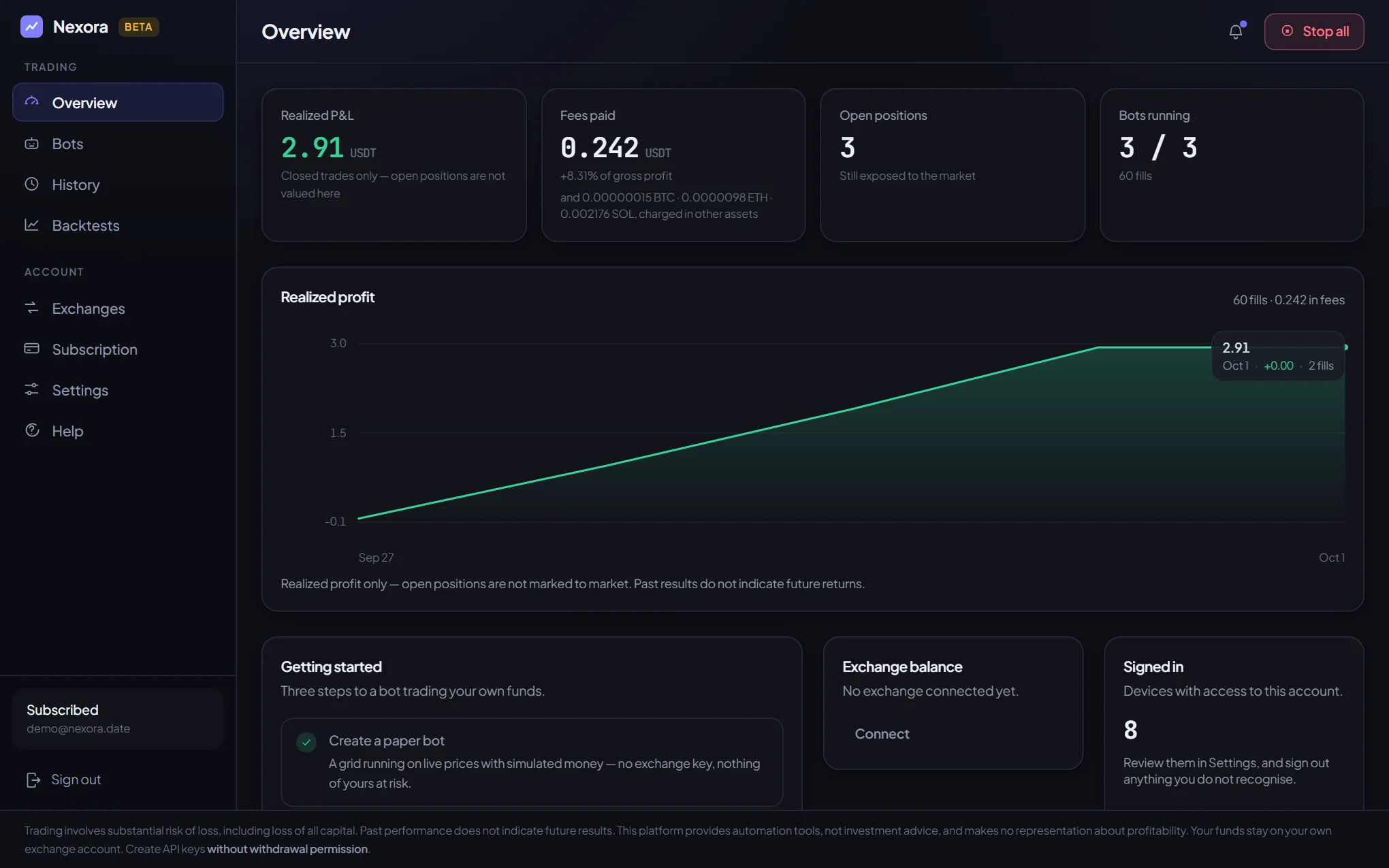Click the Backtests chart icon
The width and height of the screenshot is (1389, 868).
(32, 225)
